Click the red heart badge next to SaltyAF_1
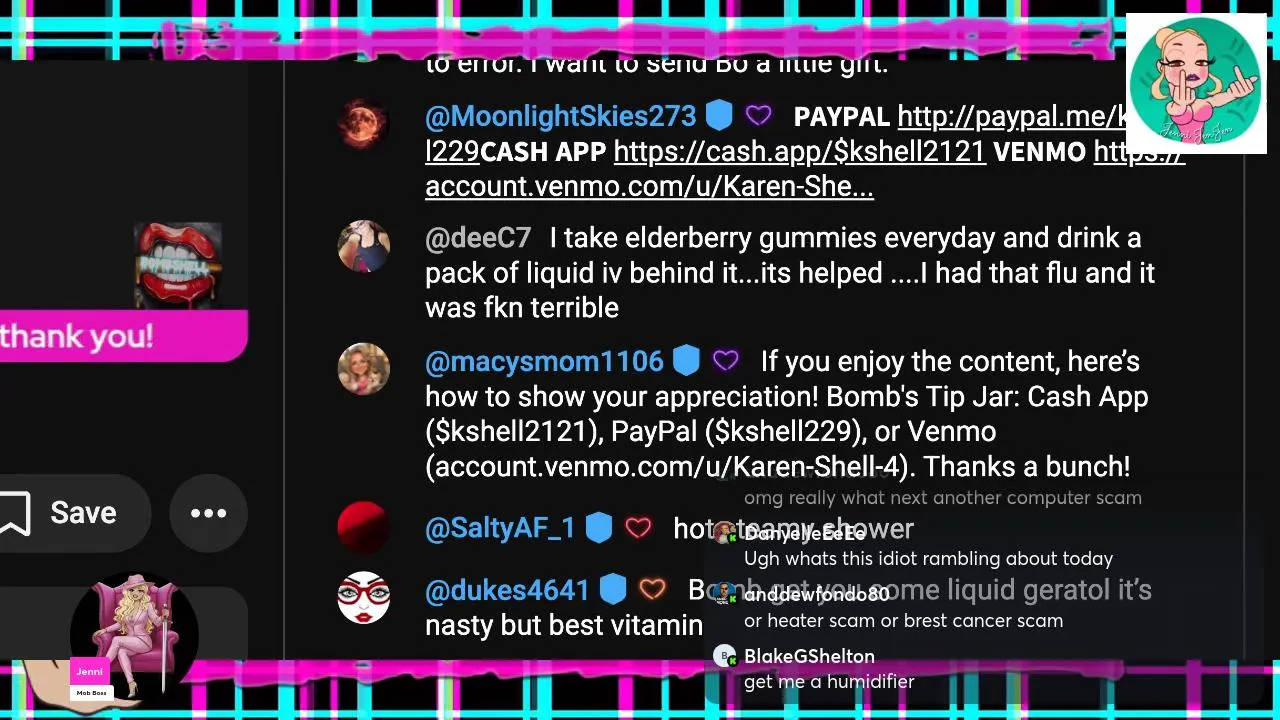 point(638,527)
